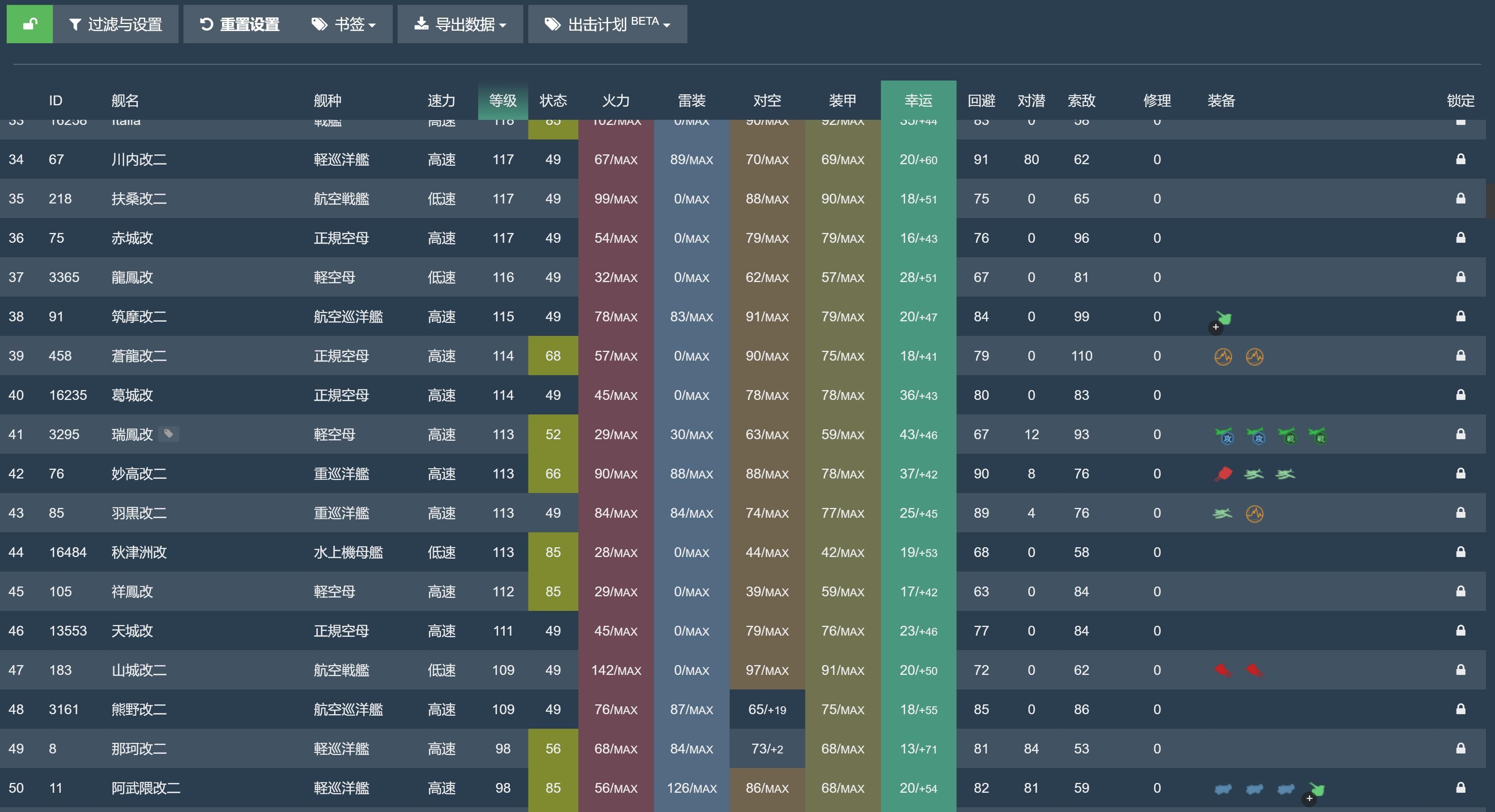The width and height of the screenshot is (1495, 812).
Task: Open the 书签 dropdown
Action: [344, 24]
